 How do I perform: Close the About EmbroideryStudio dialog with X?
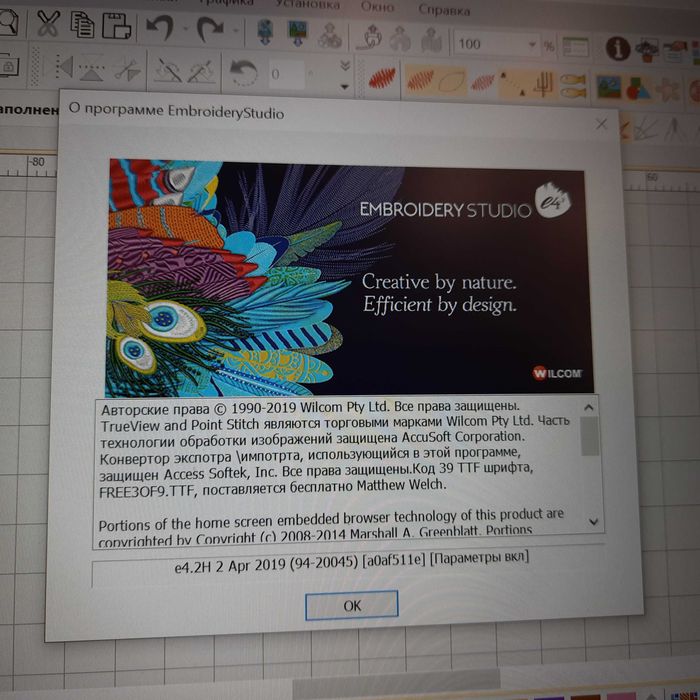[x=601, y=124]
